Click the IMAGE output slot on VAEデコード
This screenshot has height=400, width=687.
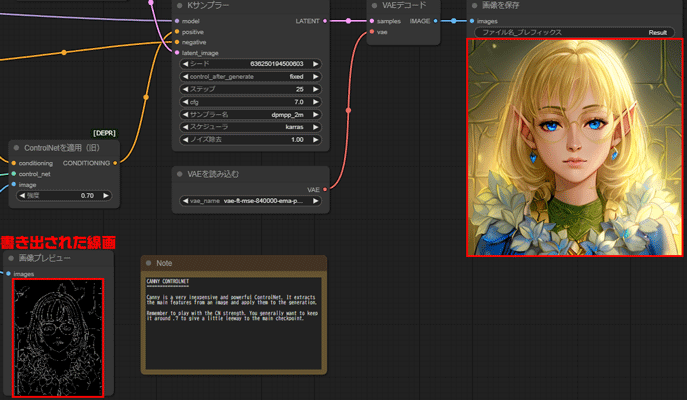435,21
